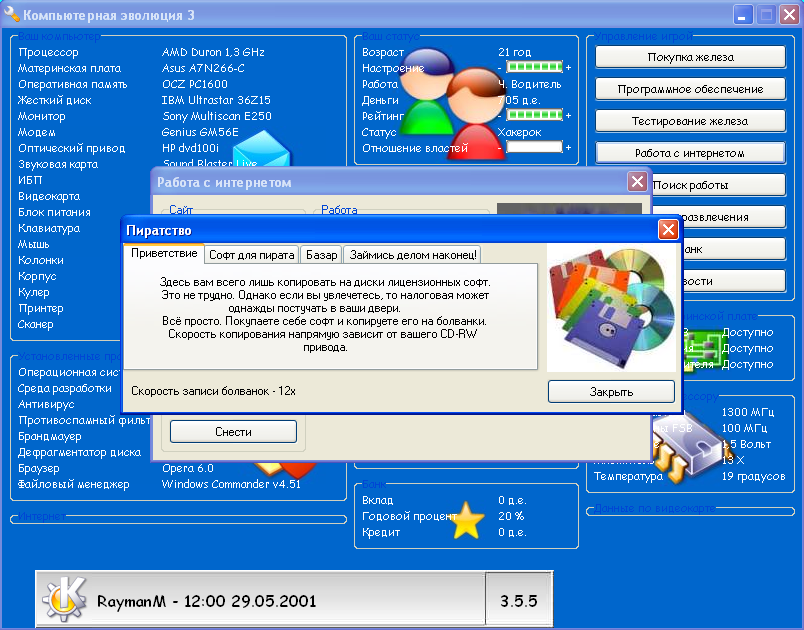Image resolution: width=804 pixels, height=630 pixels.
Task: Click the RaymanM date and time bar
Action: (x=260, y=599)
